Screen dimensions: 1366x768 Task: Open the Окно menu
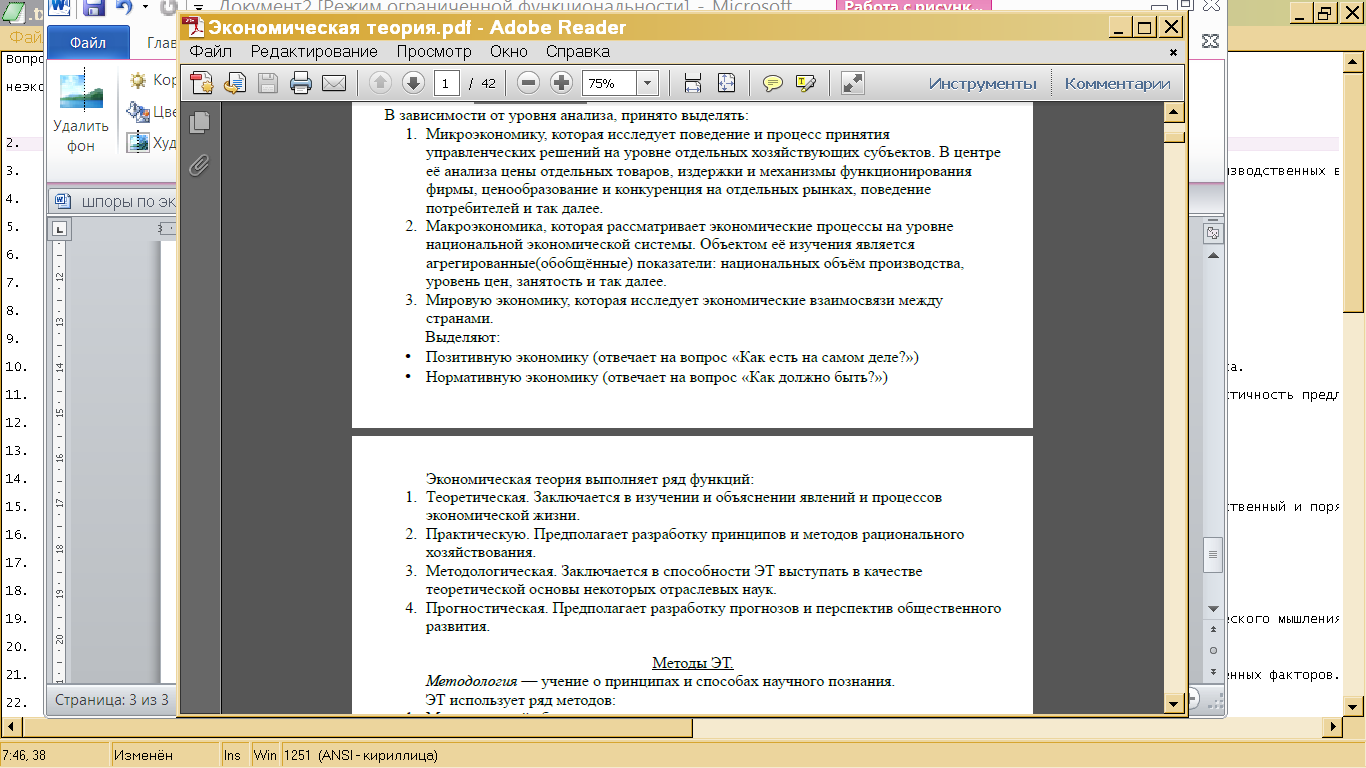pyautogui.click(x=509, y=51)
